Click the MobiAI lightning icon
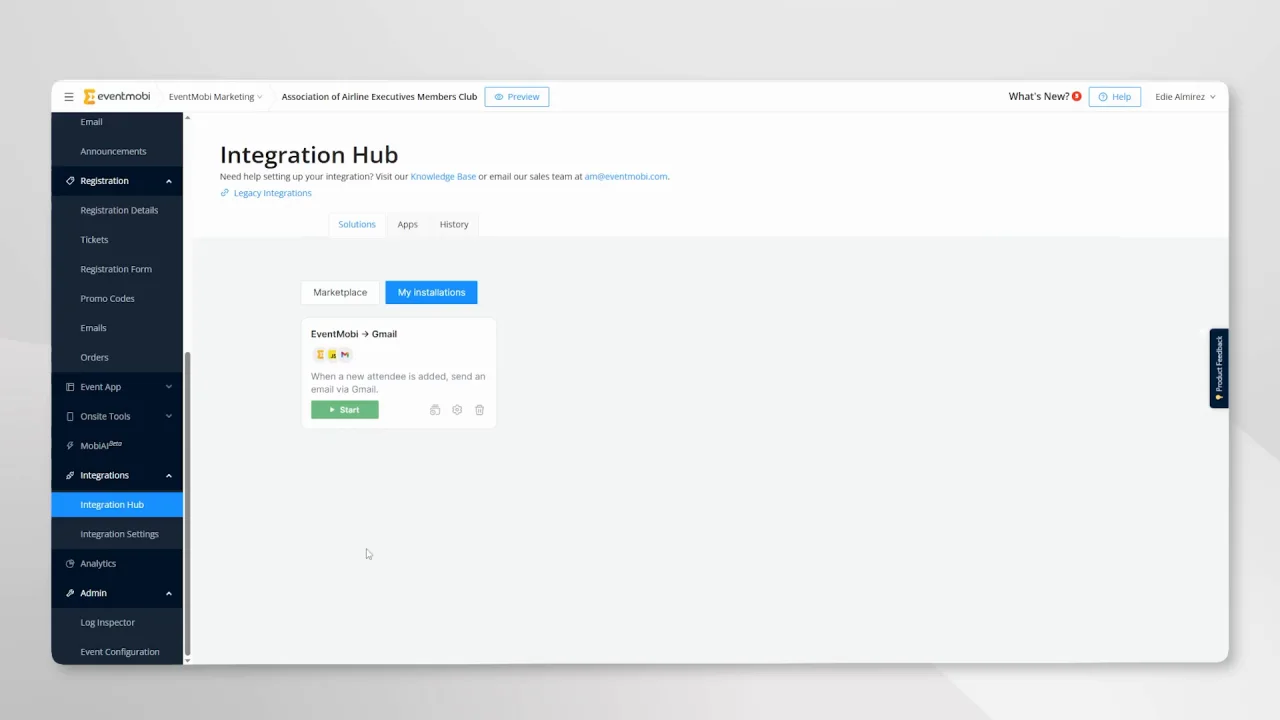 point(70,446)
